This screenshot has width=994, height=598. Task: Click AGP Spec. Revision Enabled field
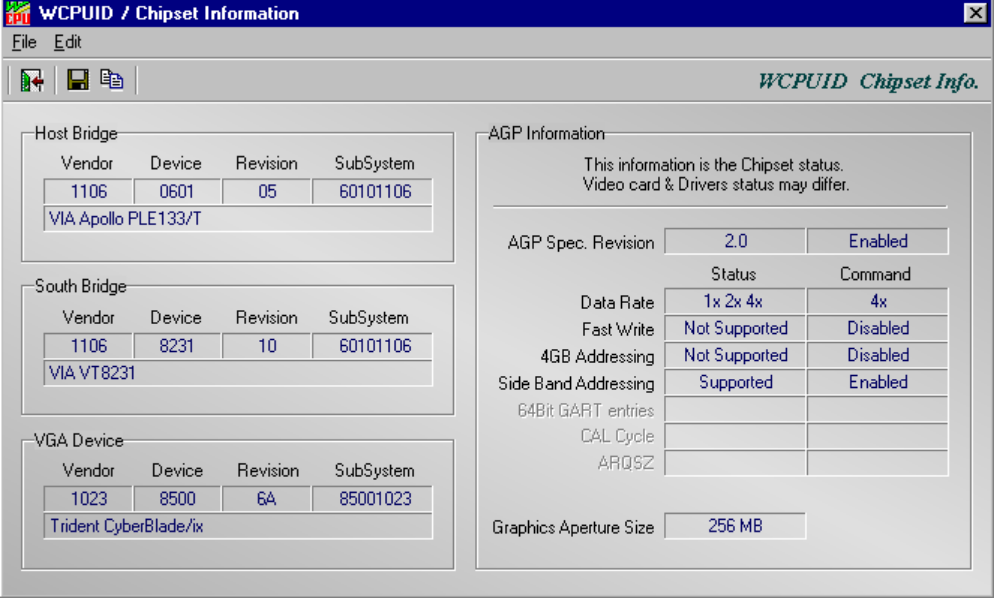point(878,241)
